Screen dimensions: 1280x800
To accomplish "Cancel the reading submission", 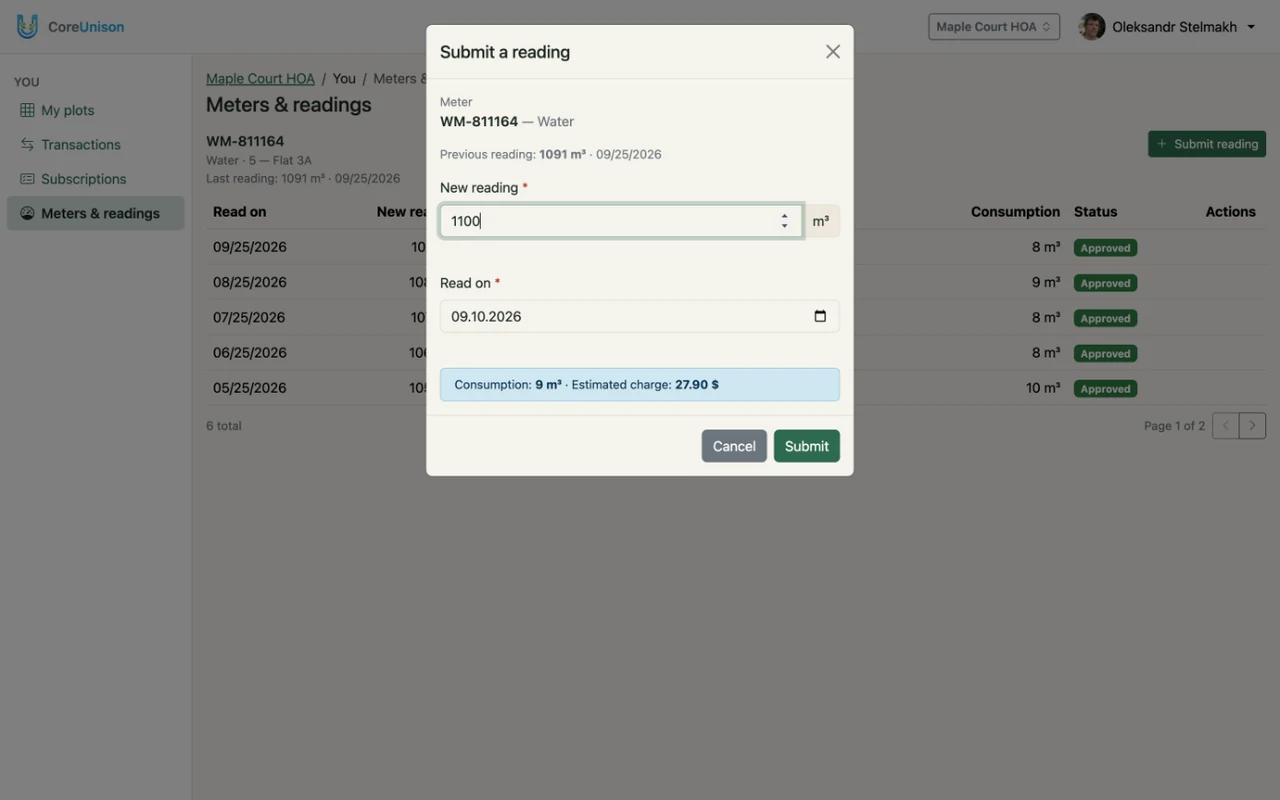I will coord(734,446).
